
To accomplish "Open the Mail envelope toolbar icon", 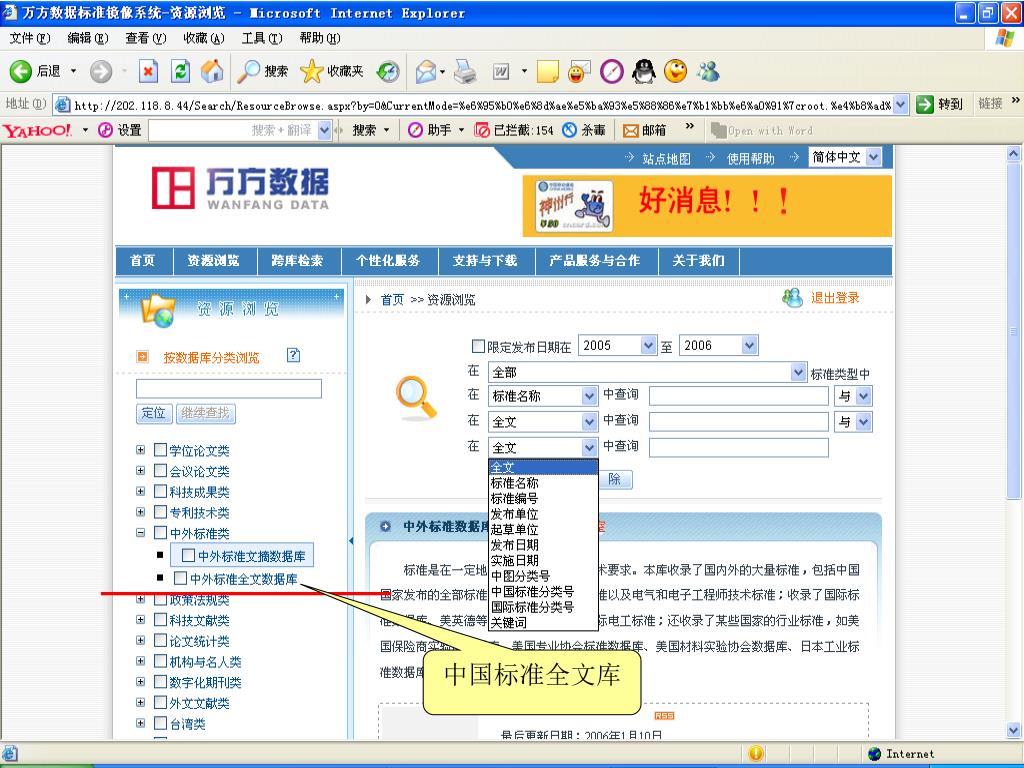I will [426, 71].
